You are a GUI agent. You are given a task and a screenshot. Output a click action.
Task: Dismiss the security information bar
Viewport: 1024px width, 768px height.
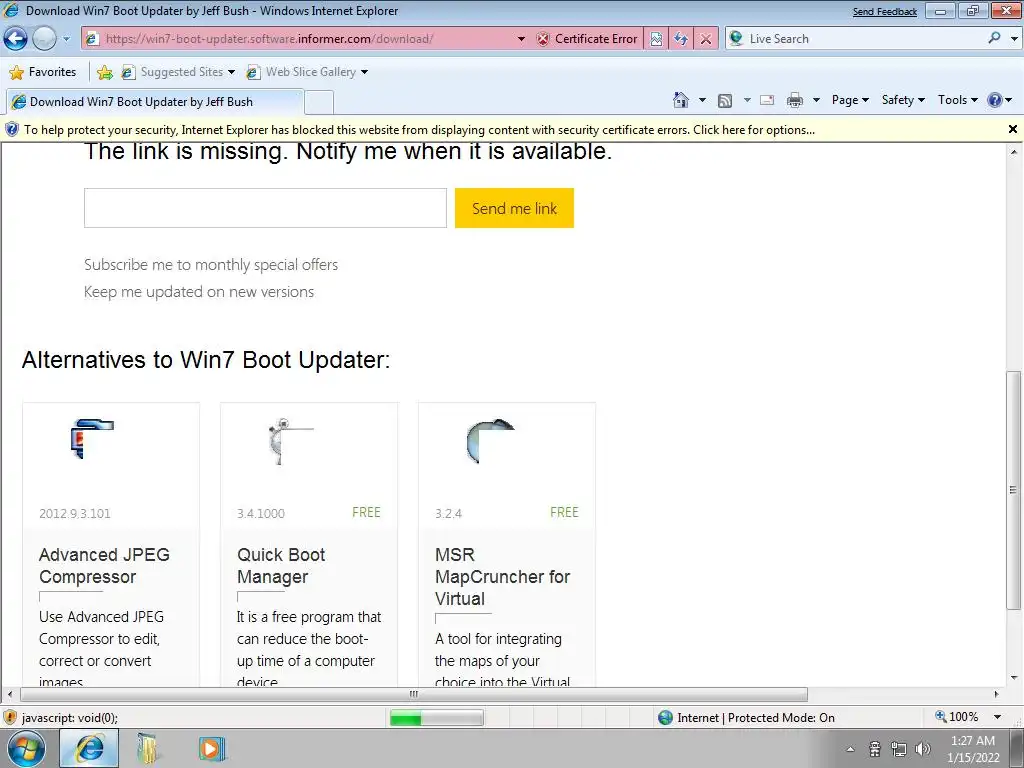pos(1012,129)
